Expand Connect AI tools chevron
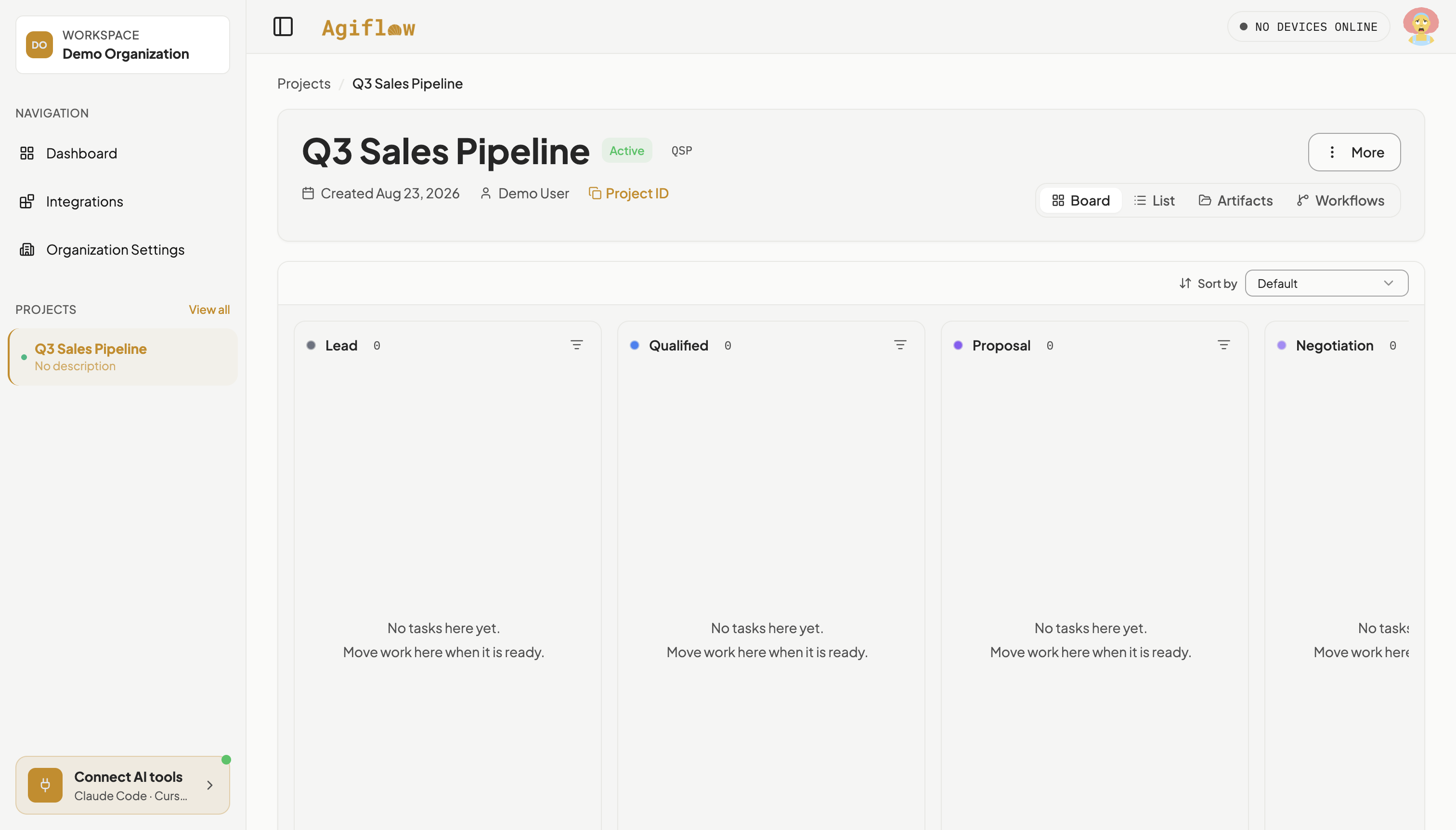1456x830 pixels. coord(210,785)
